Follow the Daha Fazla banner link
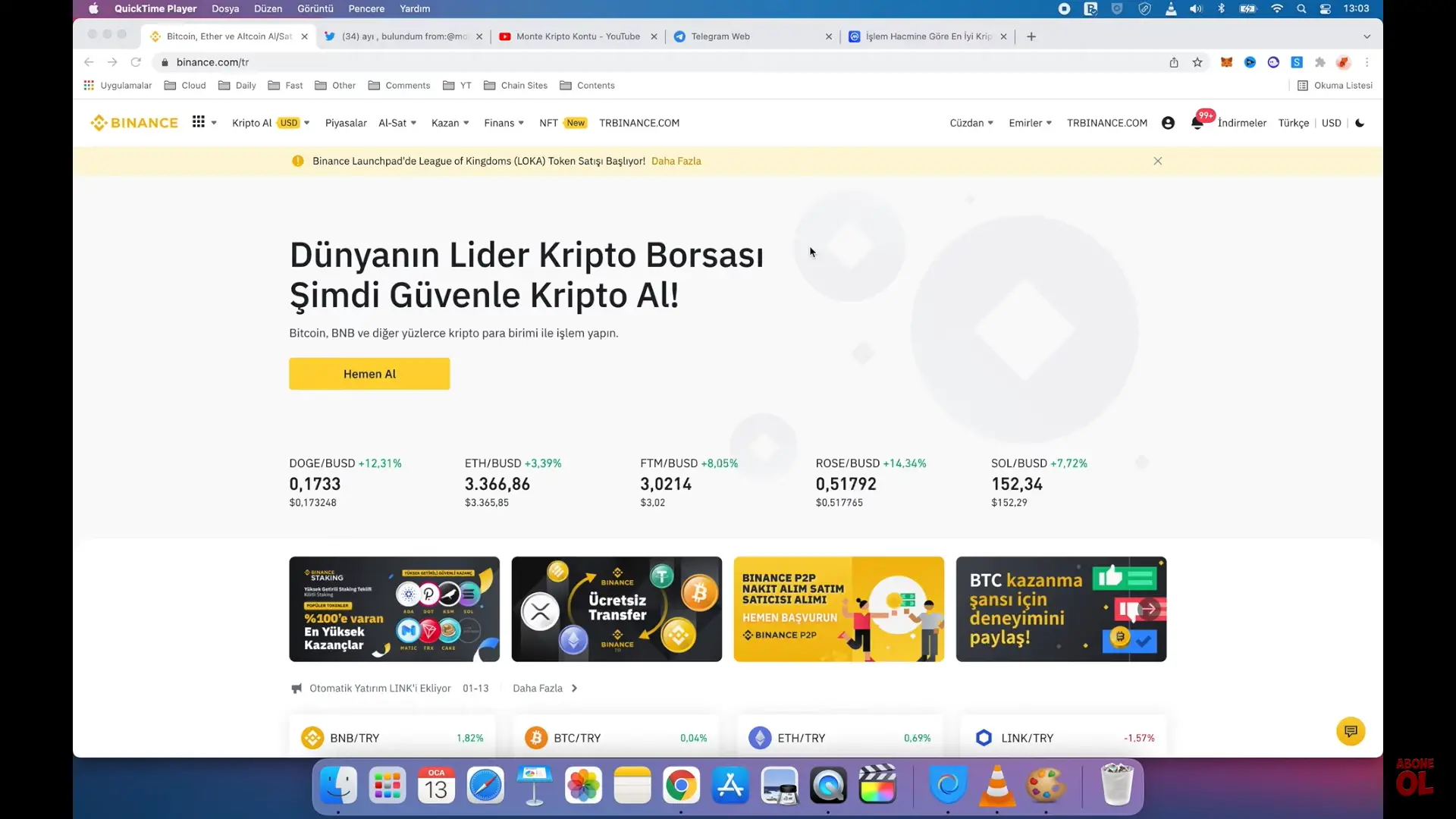Screen dimensions: 1456x819 [676, 161]
